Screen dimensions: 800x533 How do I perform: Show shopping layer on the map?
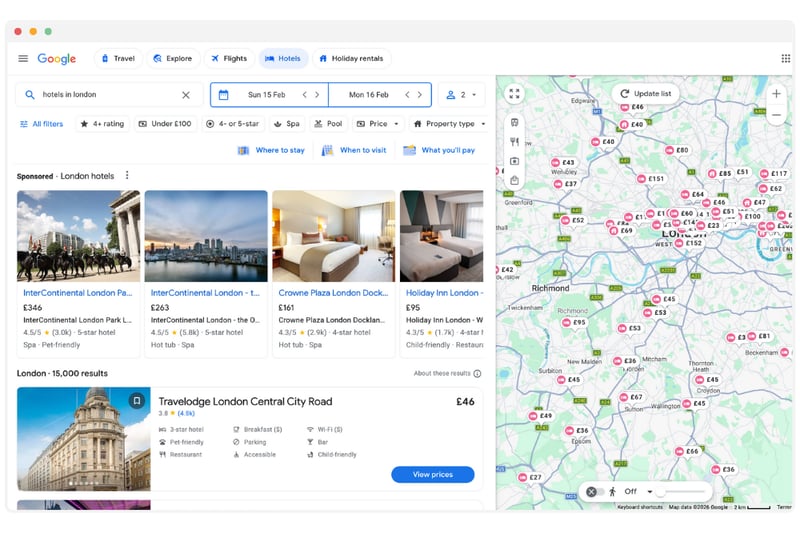[x=514, y=181]
